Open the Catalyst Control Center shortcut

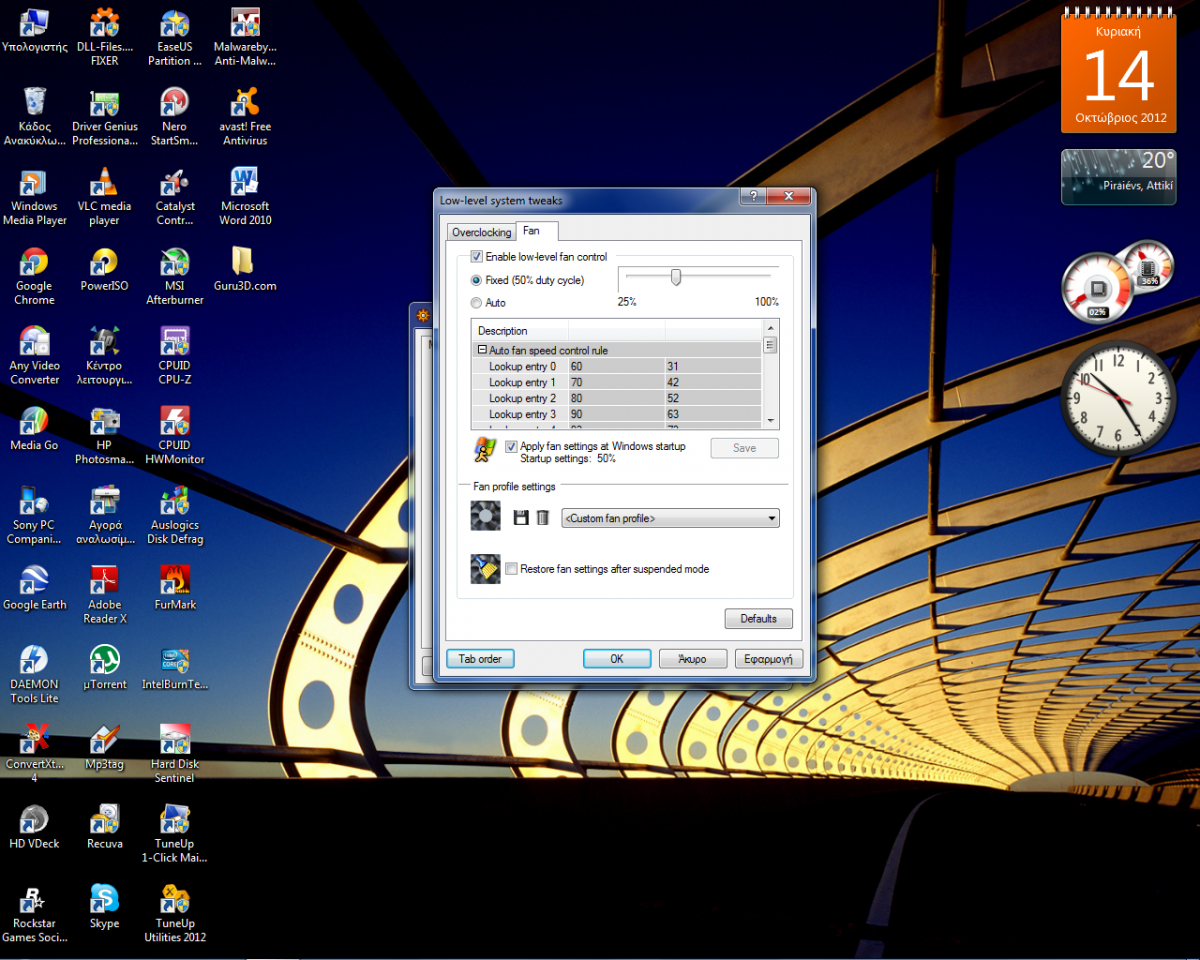pos(175,197)
